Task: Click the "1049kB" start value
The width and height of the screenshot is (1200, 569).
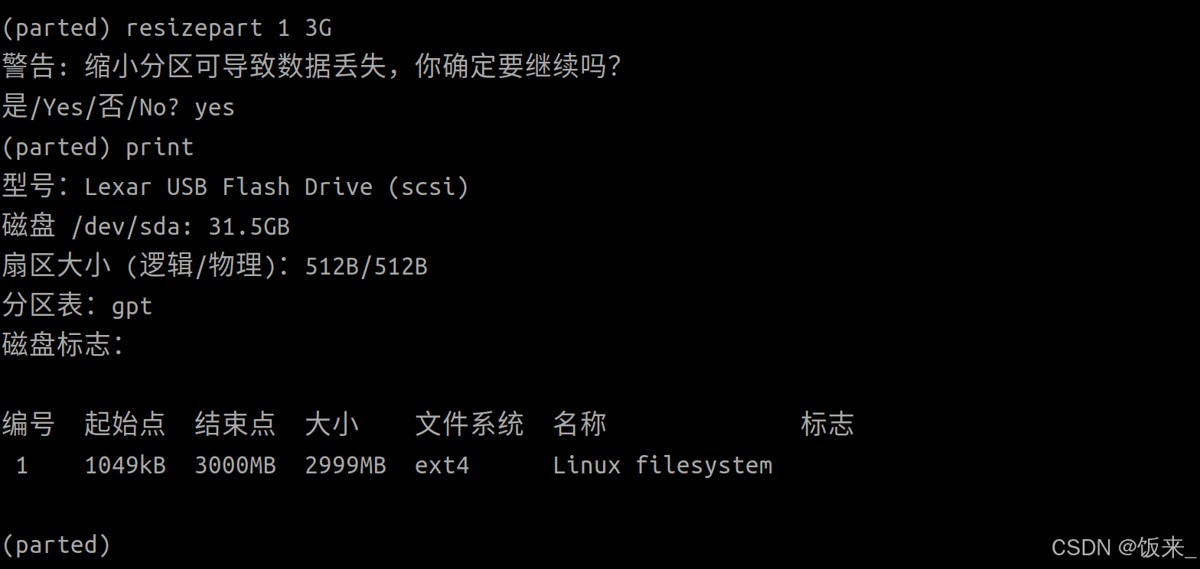Action: (x=125, y=465)
